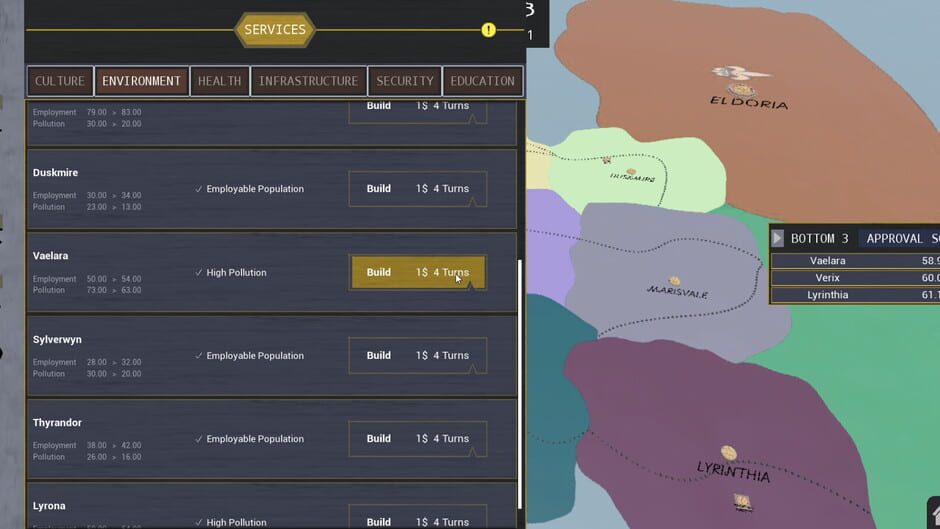This screenshot has height=529, width=940.
Task: Click the services list scrollbar
Action: 519,380
